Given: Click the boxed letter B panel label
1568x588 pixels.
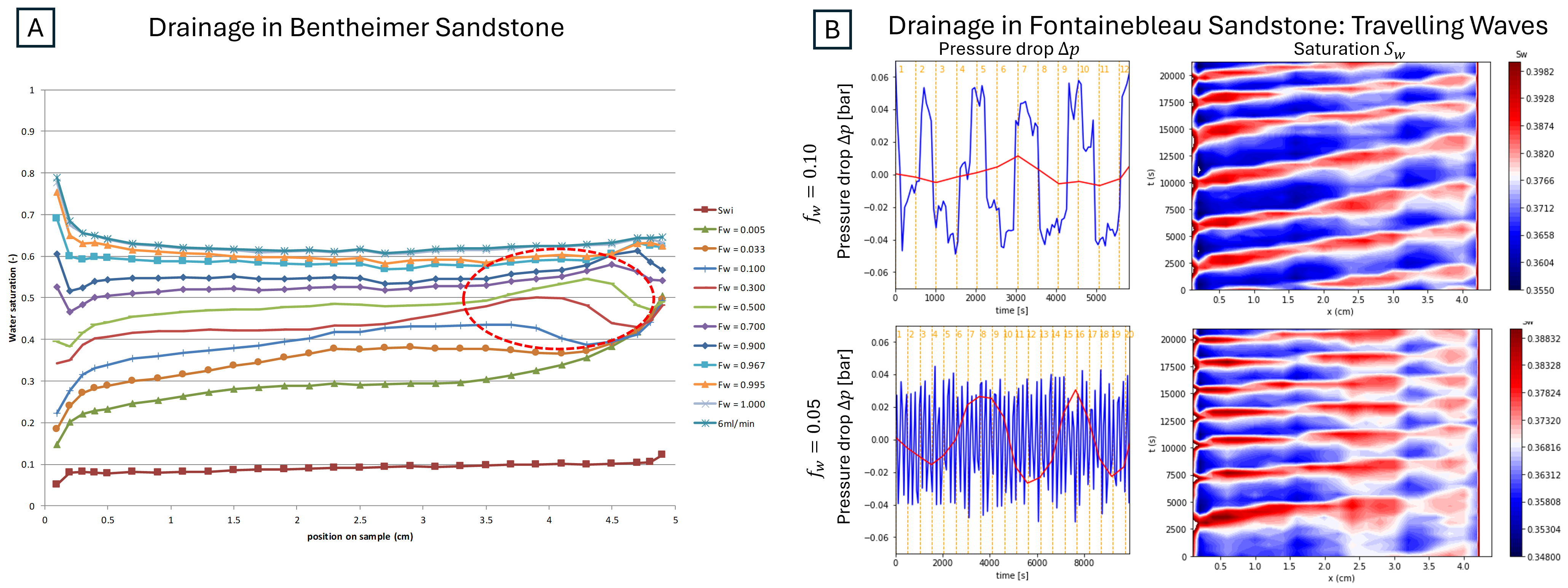Looking at the screenshot, I should point(832,29).
